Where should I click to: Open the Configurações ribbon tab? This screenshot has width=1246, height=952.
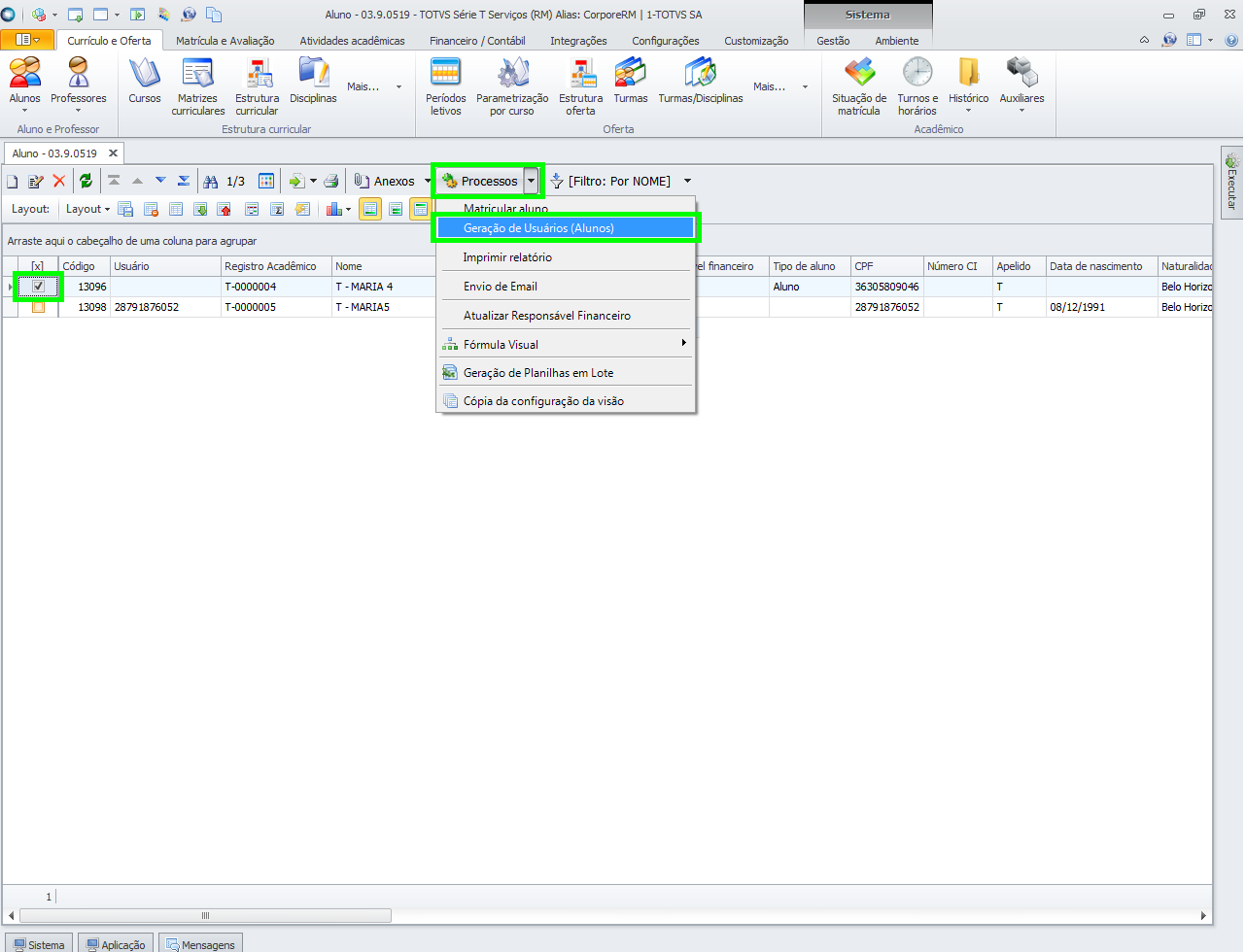click(x=666, y=41)
